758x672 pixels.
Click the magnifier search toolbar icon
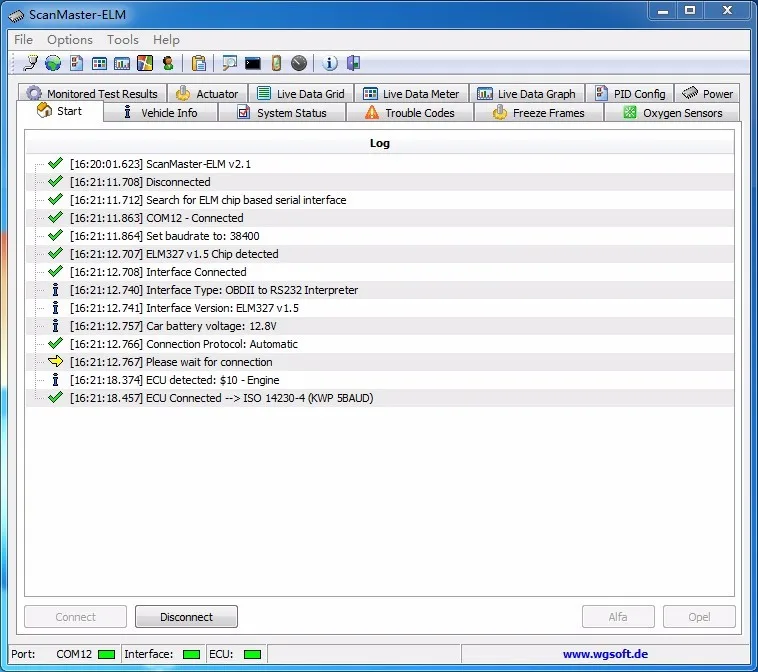pos(229,63)
